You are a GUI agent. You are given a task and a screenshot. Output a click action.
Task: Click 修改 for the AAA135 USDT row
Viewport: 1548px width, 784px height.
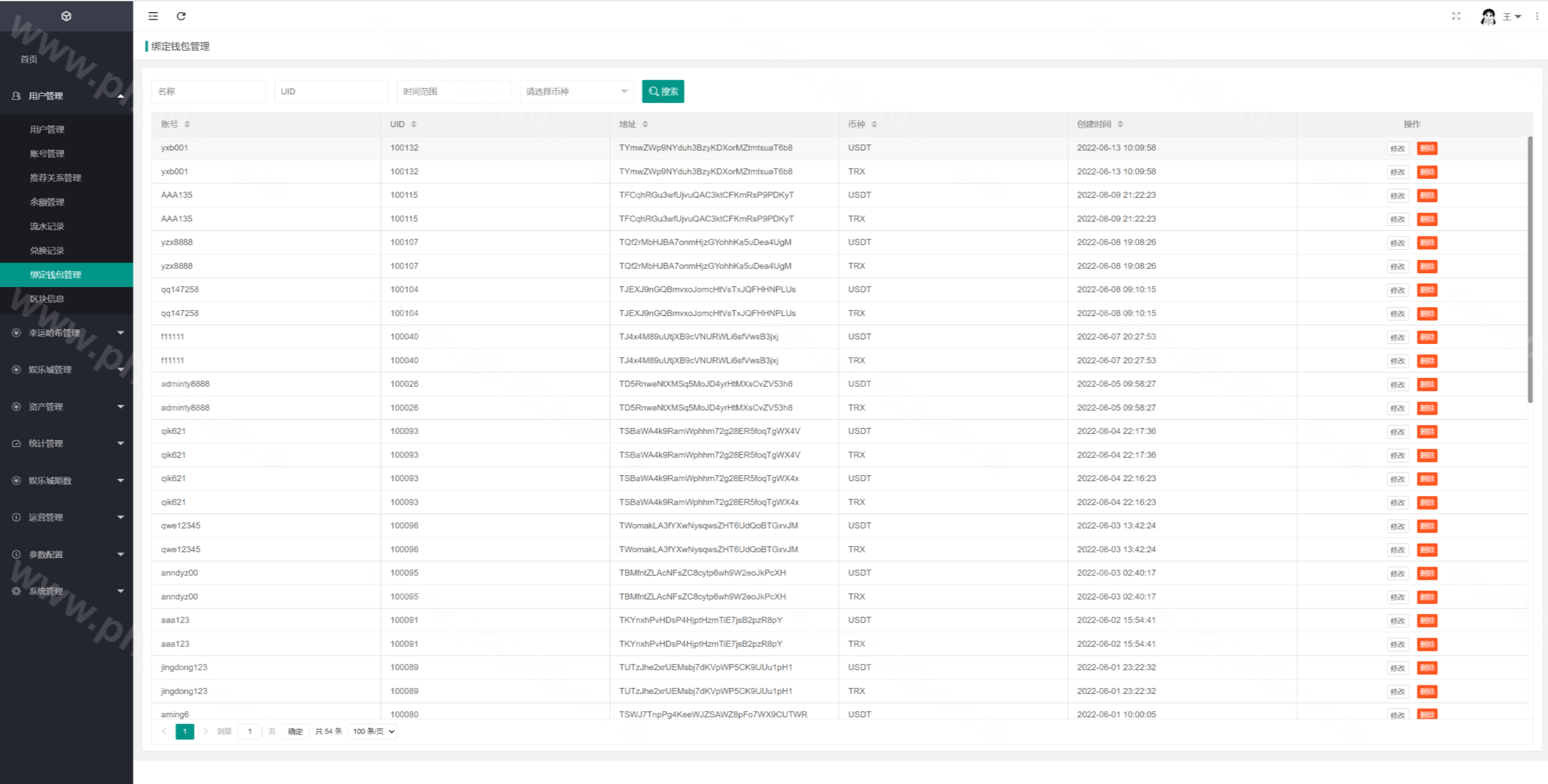1397,196
